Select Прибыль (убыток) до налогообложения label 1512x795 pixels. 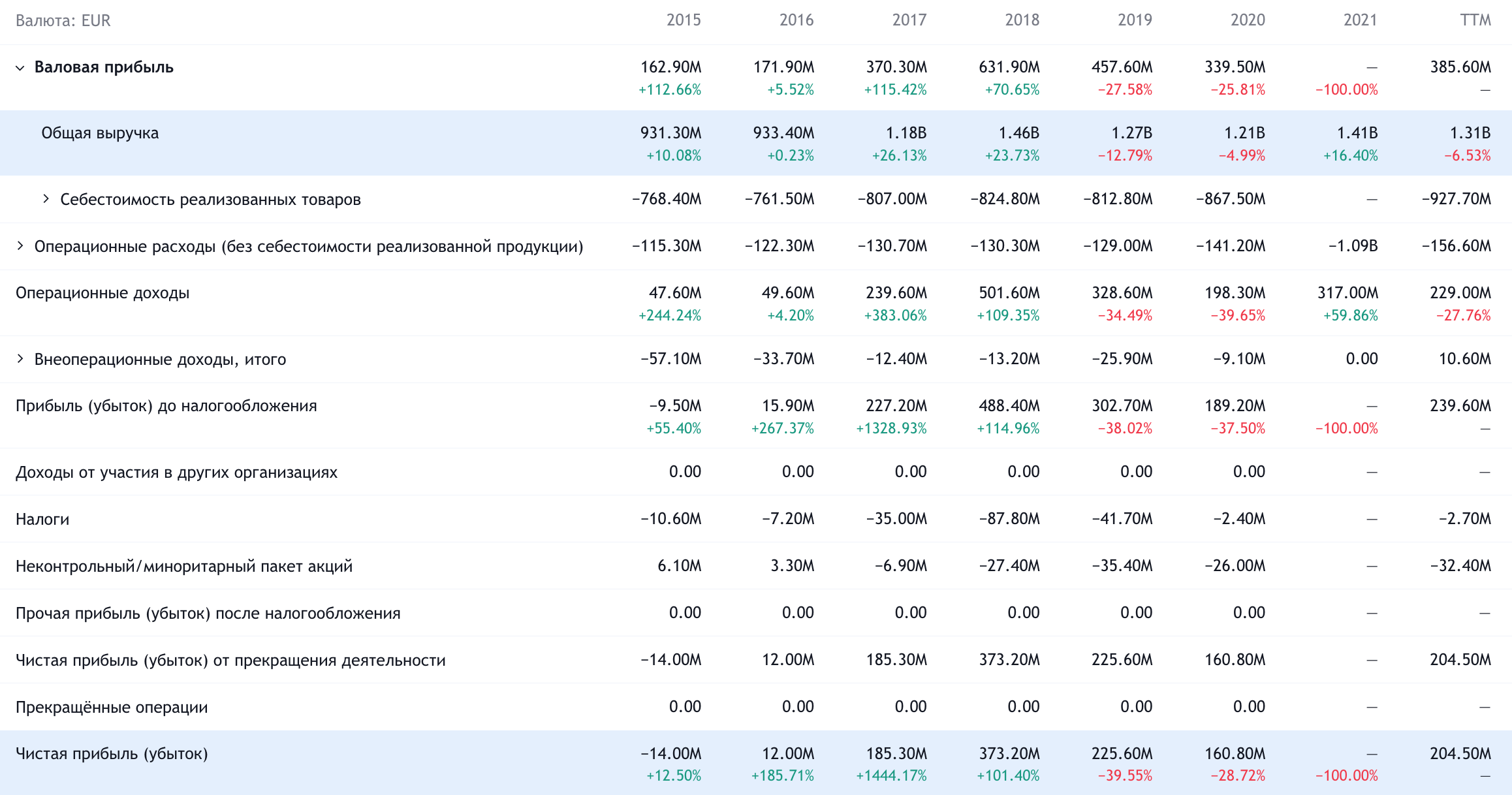point(166,406)
